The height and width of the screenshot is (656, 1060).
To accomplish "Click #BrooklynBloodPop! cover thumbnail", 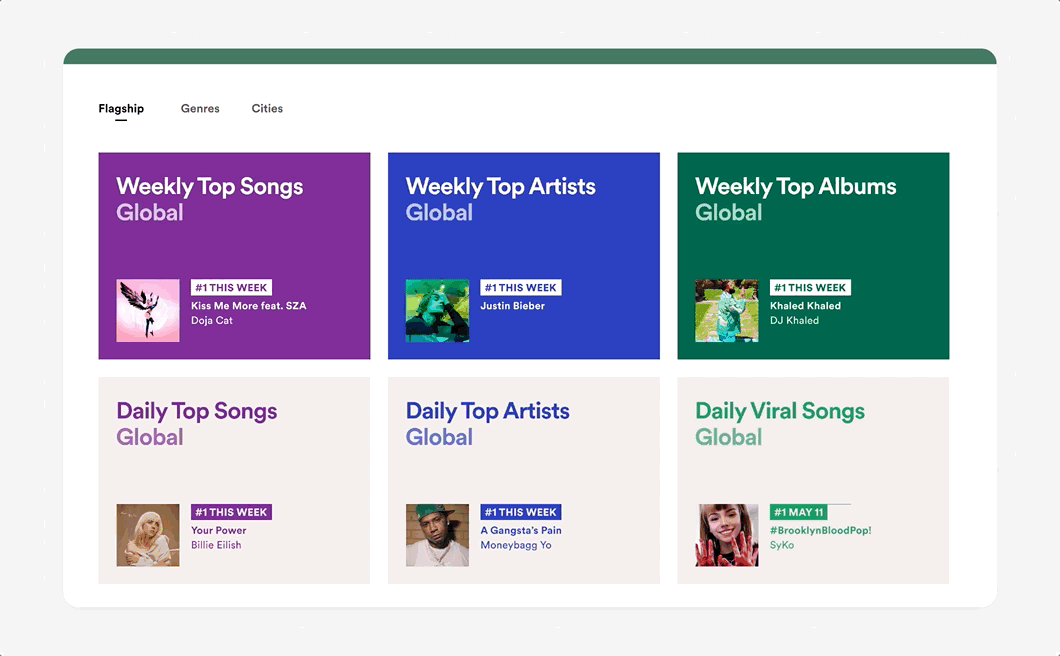I will click(727, 535).
